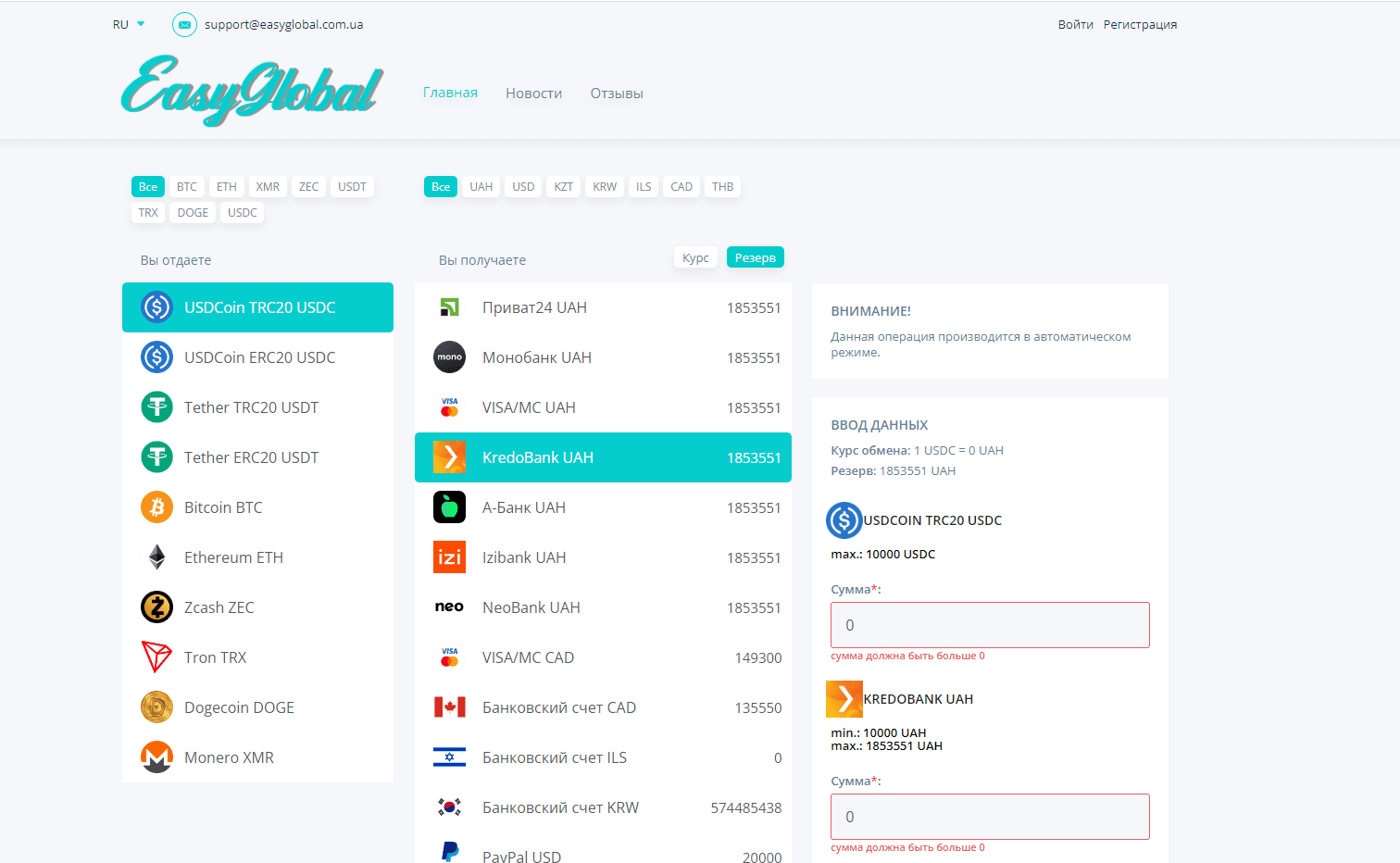The height and width of the screenshot is (863, 1400).
Task: Click the support email envelope icon
Action: pos(184,24)
